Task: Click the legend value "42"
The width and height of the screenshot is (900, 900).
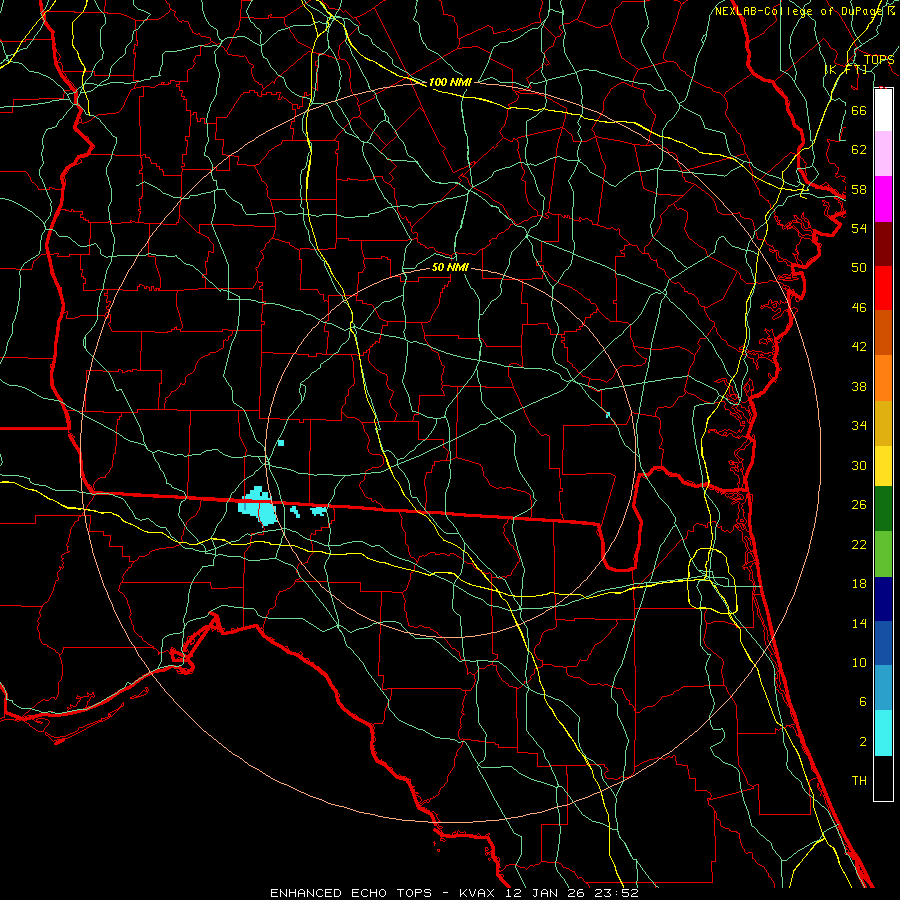Action: pos(859,347)
